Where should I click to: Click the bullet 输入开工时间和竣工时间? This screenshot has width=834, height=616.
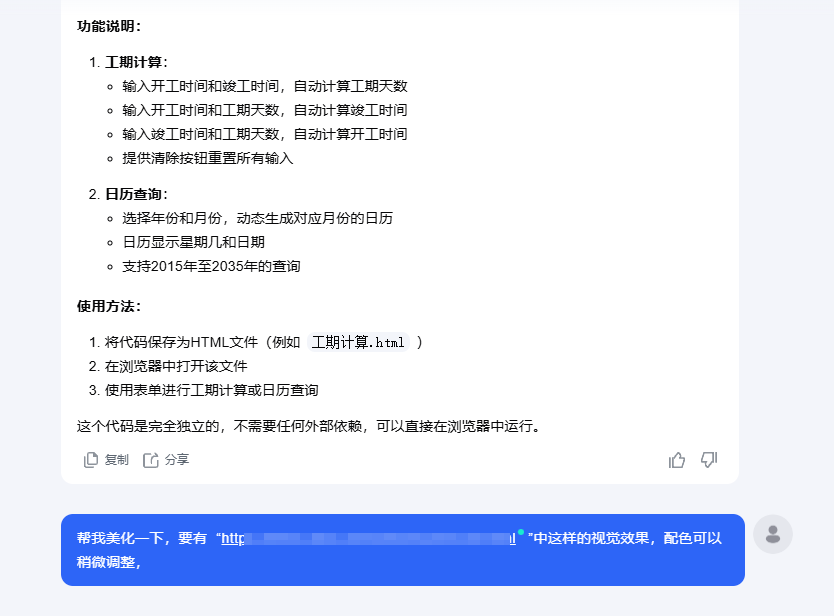click(x=250, y=86)
